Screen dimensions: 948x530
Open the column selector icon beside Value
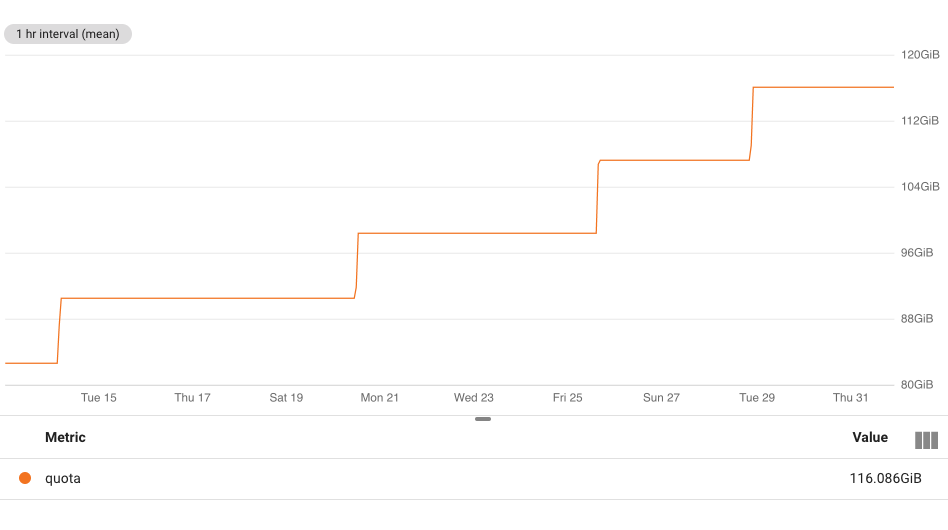[926, 440]
